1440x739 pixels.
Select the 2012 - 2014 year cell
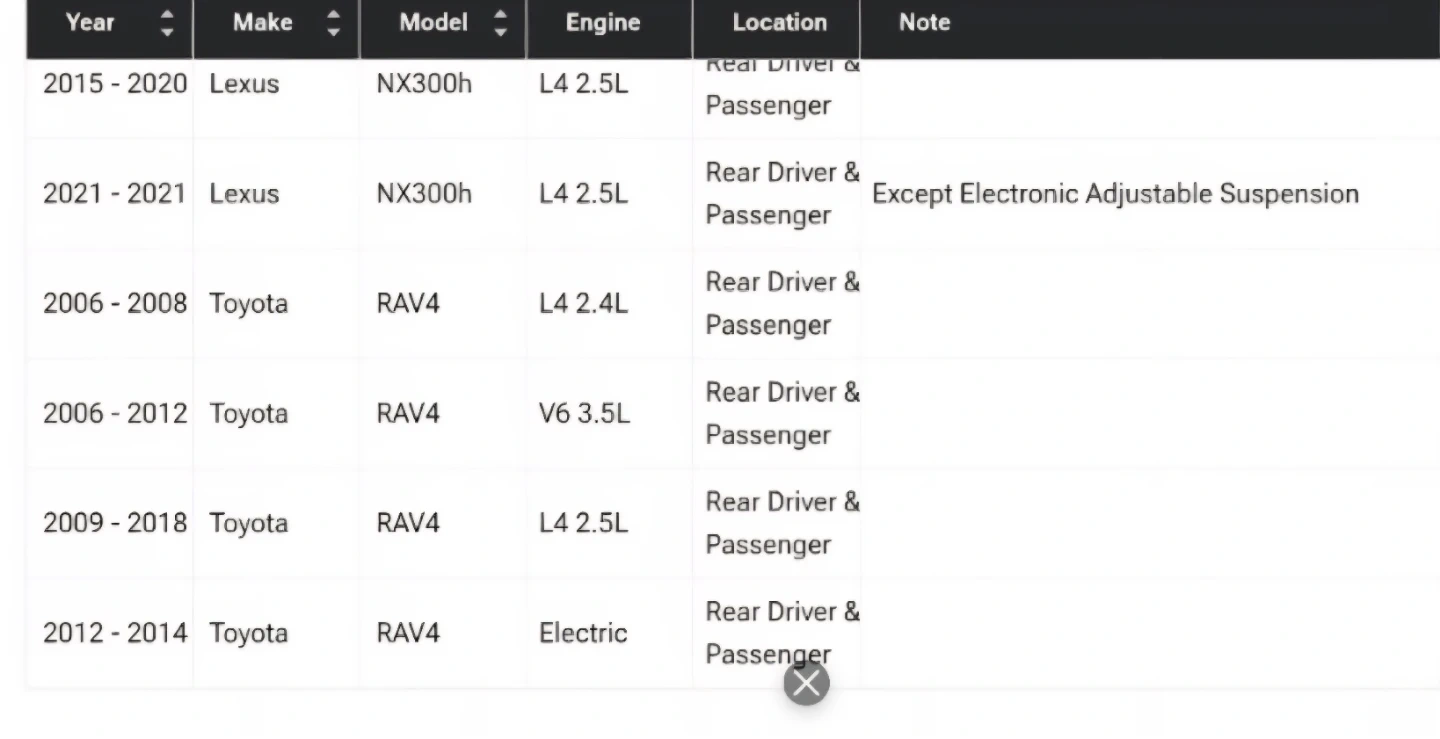114,633
